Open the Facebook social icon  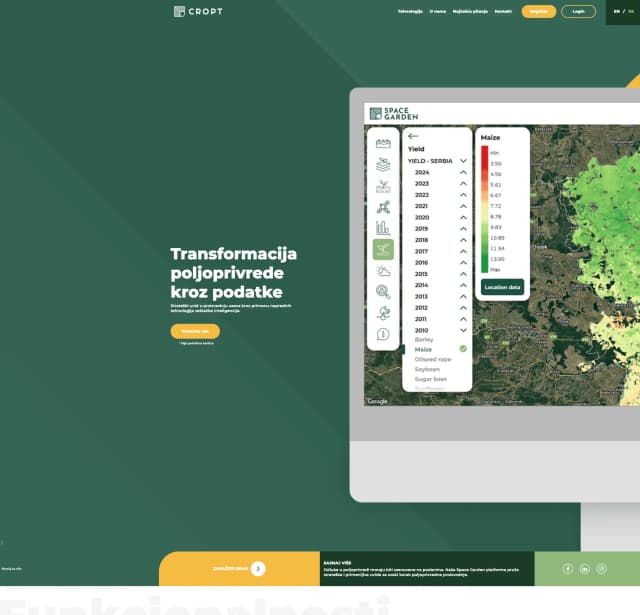[x=568, y=569]
